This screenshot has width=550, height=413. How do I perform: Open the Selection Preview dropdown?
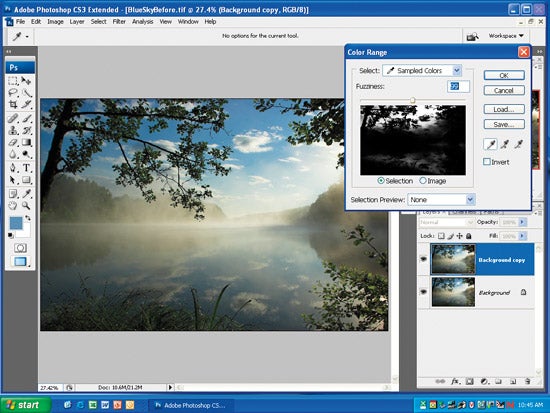pyautogui.click(x=441, y=200)
